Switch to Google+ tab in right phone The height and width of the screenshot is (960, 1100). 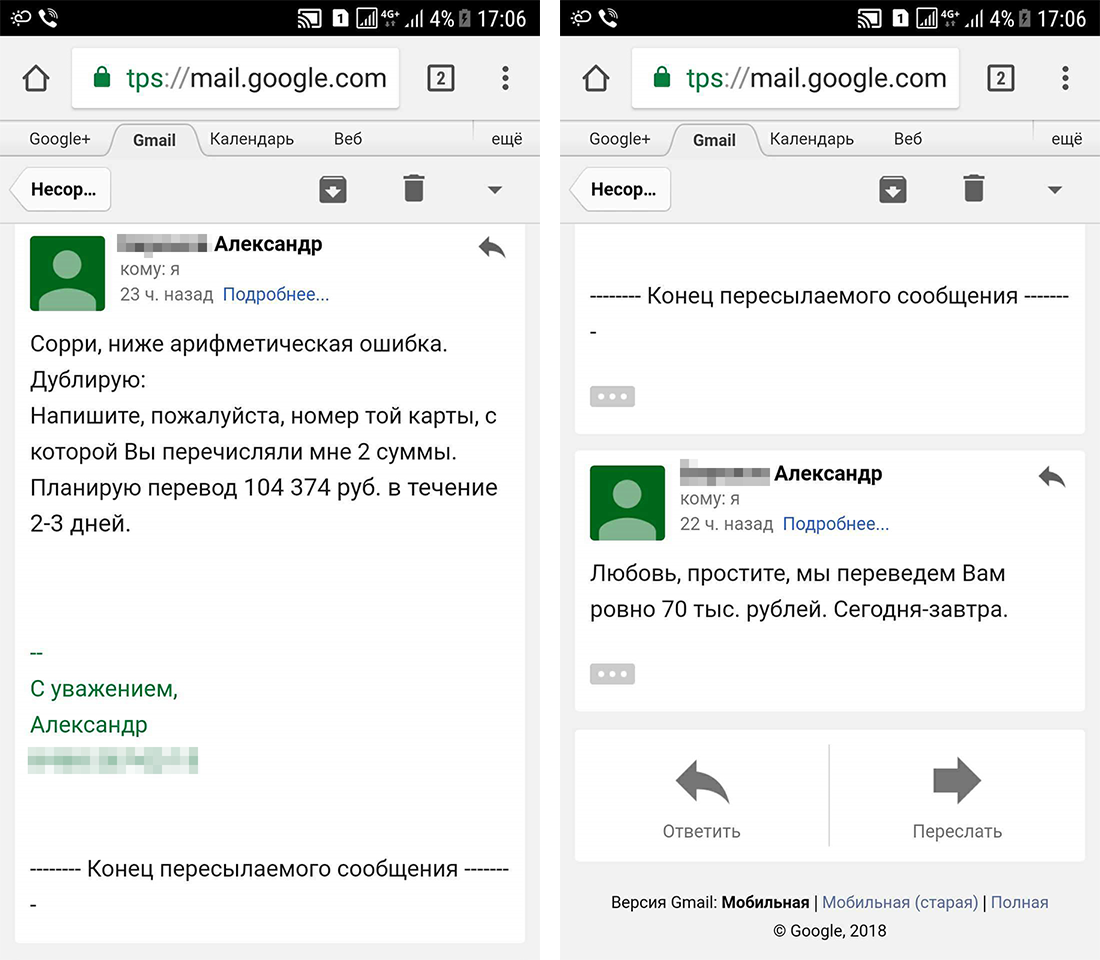[x=619, y=139]
